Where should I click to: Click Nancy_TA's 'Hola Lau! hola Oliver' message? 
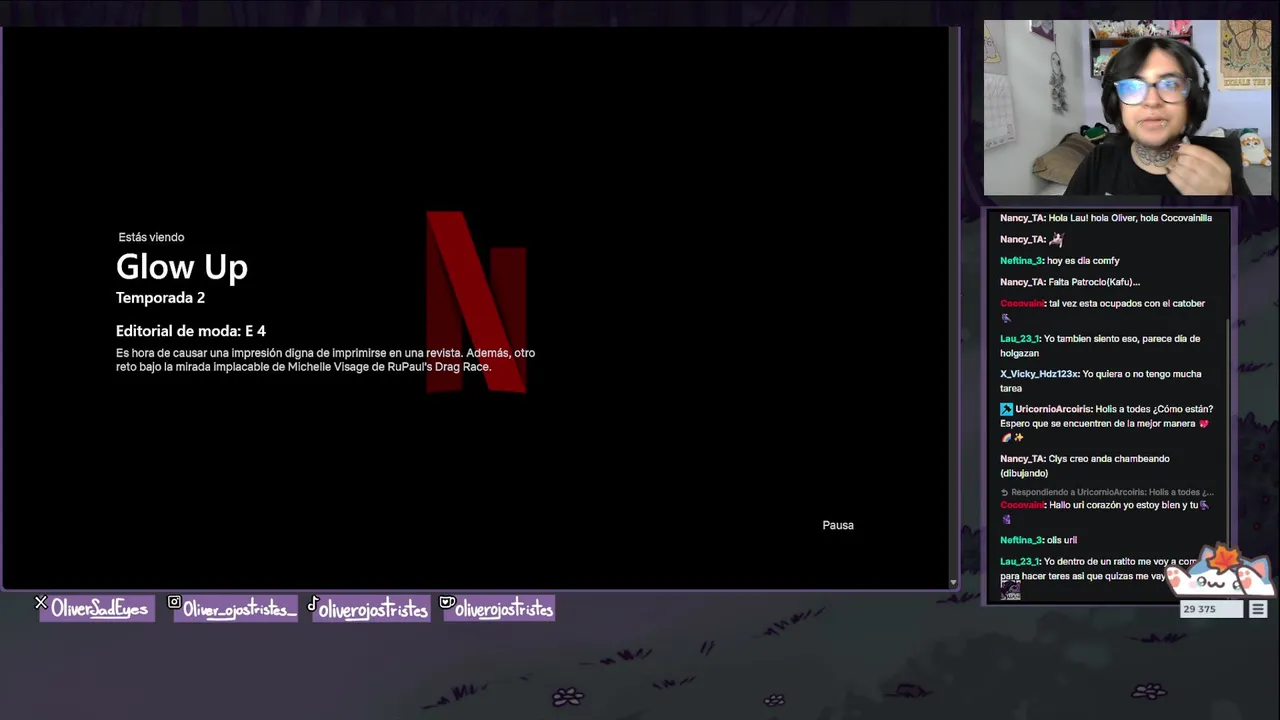[1106, 218]
